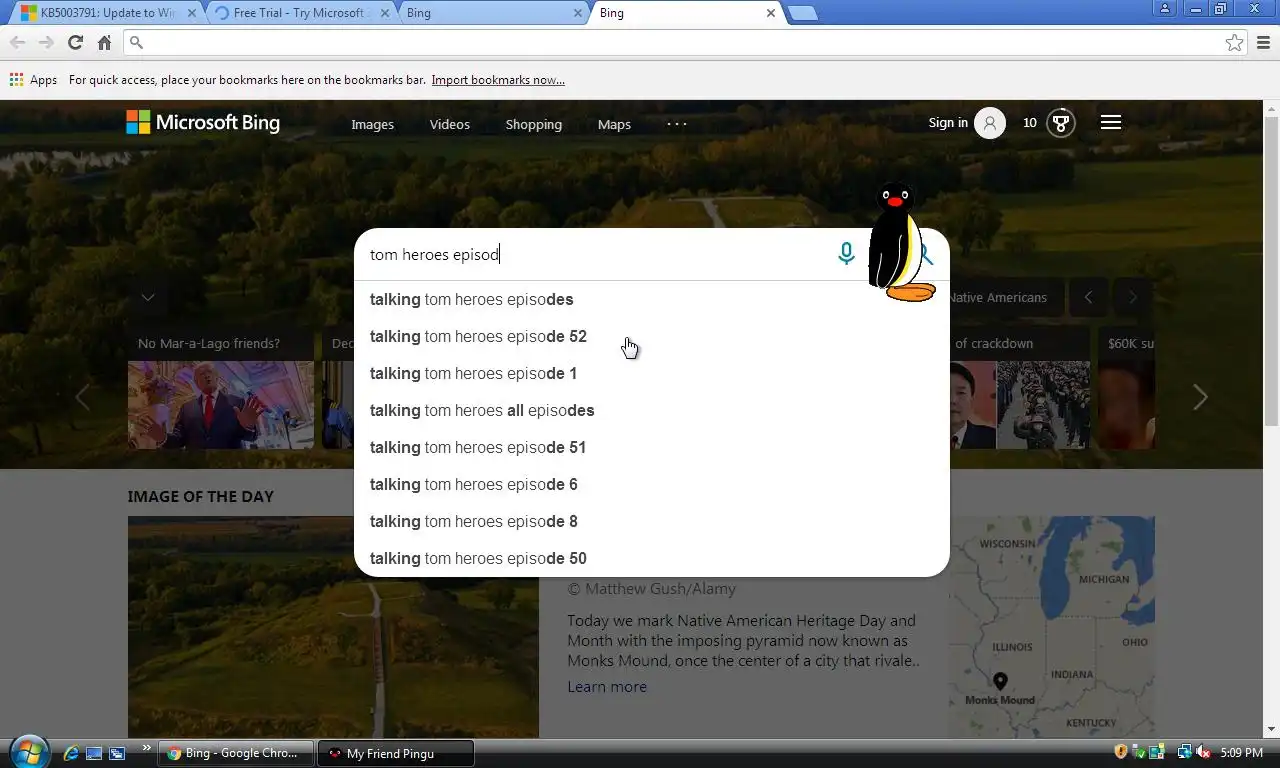Open the Apps bookmarks shortcut
The image size is (1280, 768).
(x=33, y=80)
